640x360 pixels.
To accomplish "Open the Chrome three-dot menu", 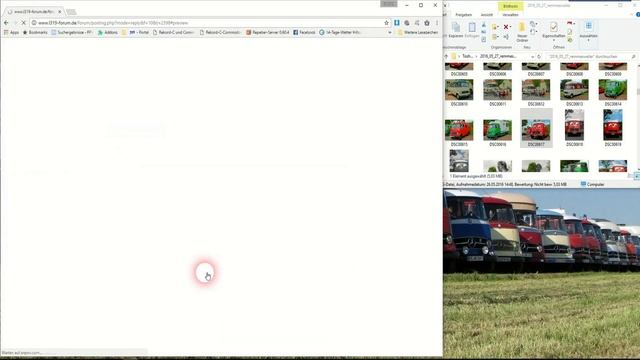I will pyautogui.click(x=437, y=23).
